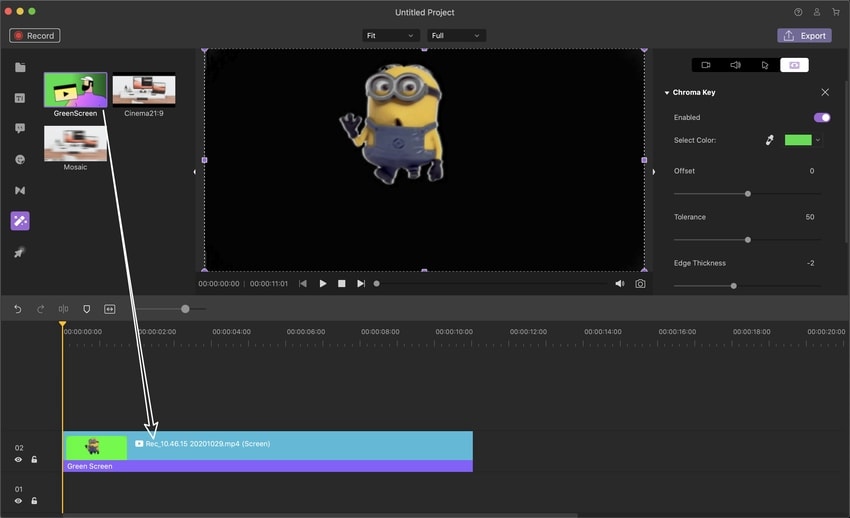This screenshot has height=518, width=850.
Task: Open the Fit zoom dropdown
Action: tap(390, 36)
